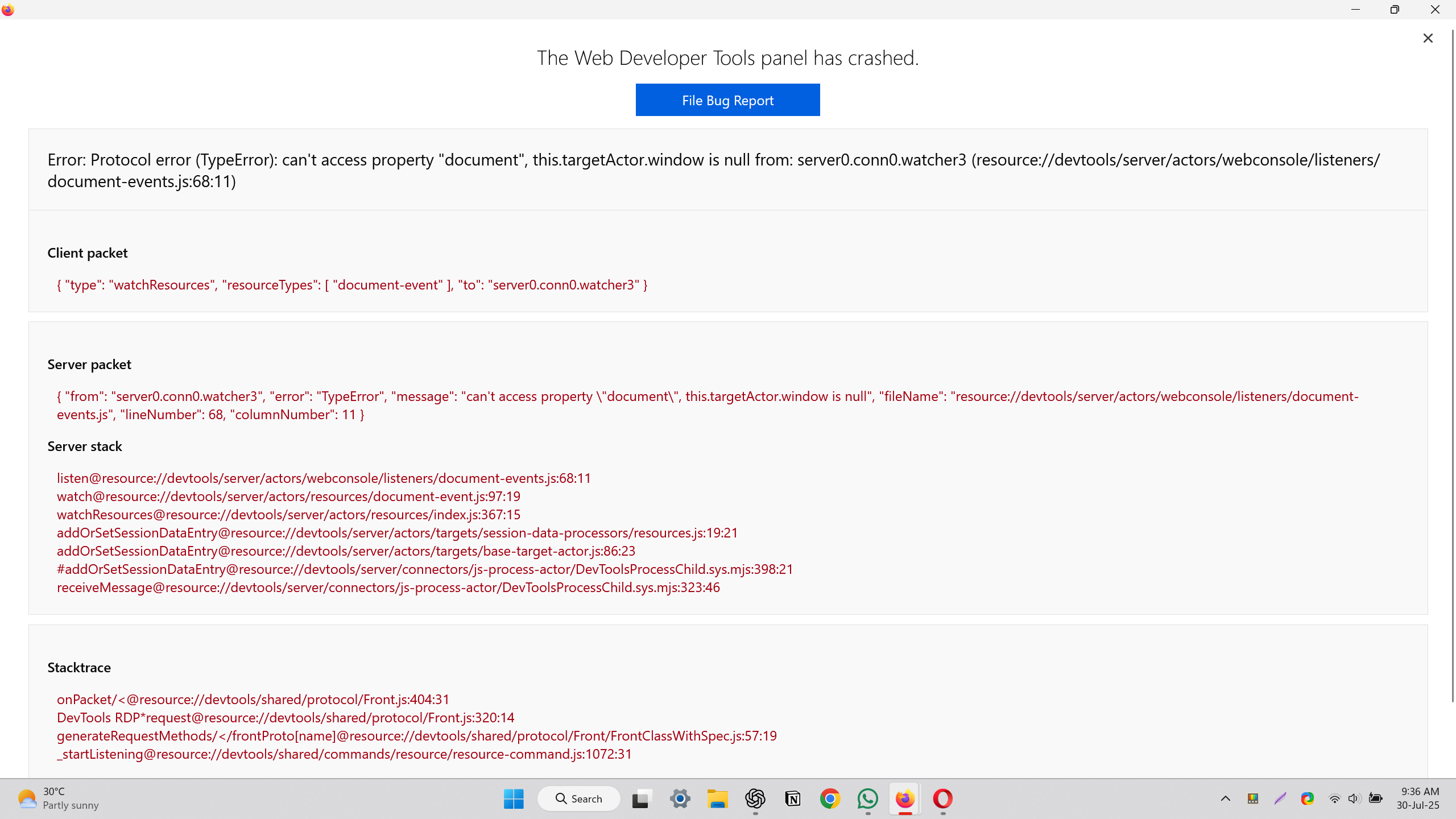This screenshot has height=819, width=1456.
Task: Click the vertical page scrollbar
Action: [1452, 364]
